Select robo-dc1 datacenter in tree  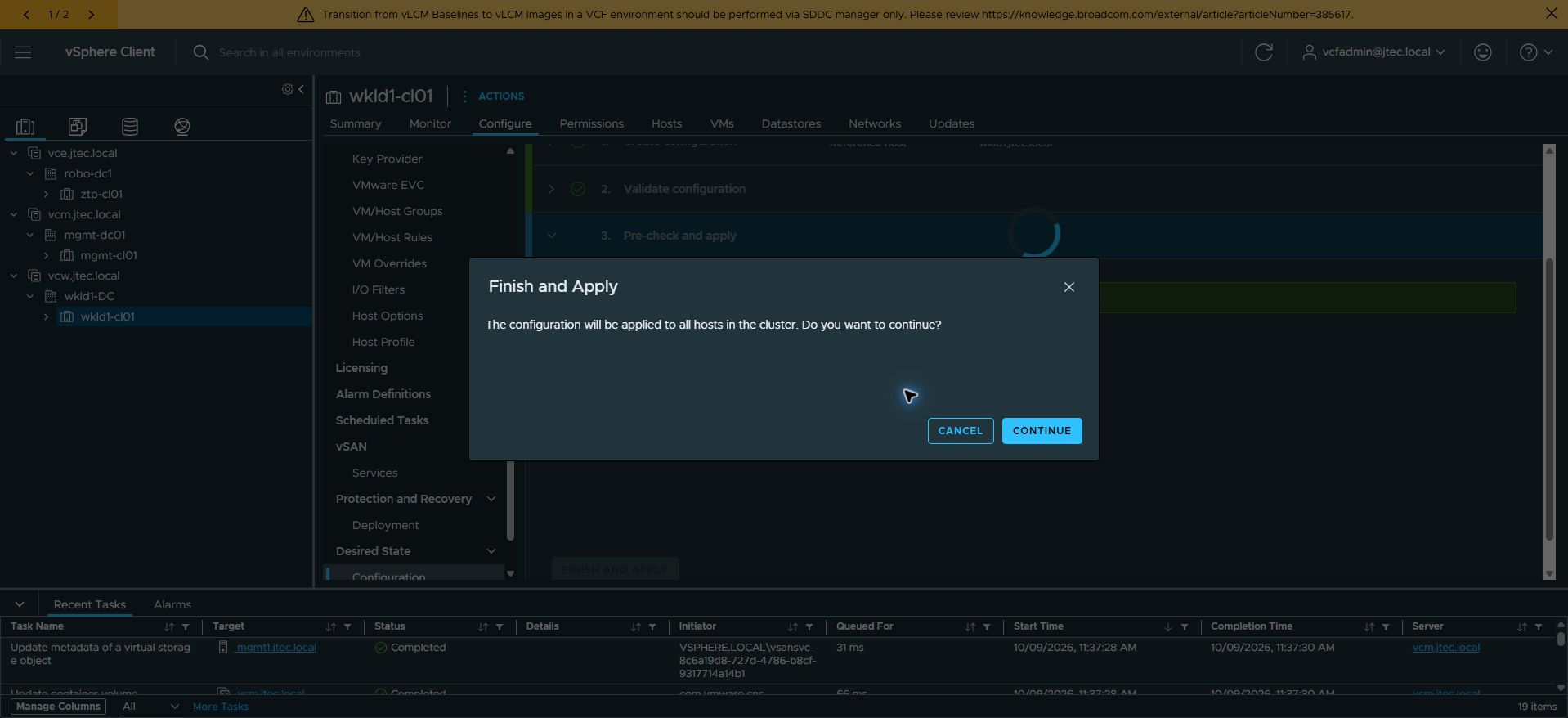coord(87,173)
